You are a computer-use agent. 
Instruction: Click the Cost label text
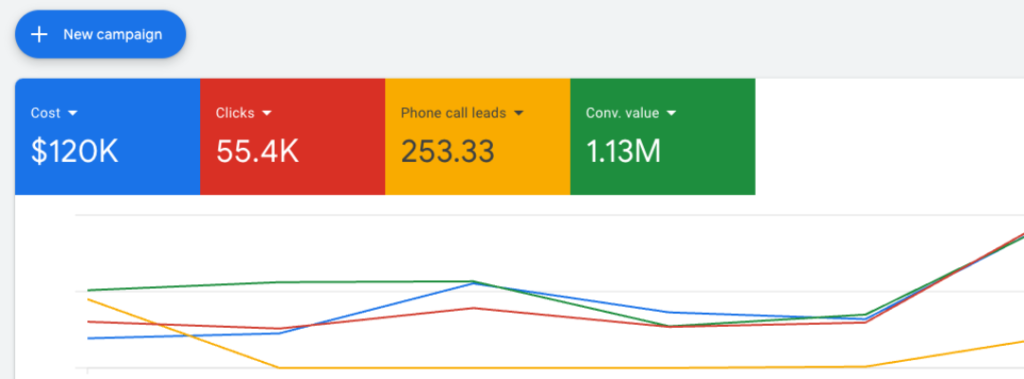coord(46,113)
